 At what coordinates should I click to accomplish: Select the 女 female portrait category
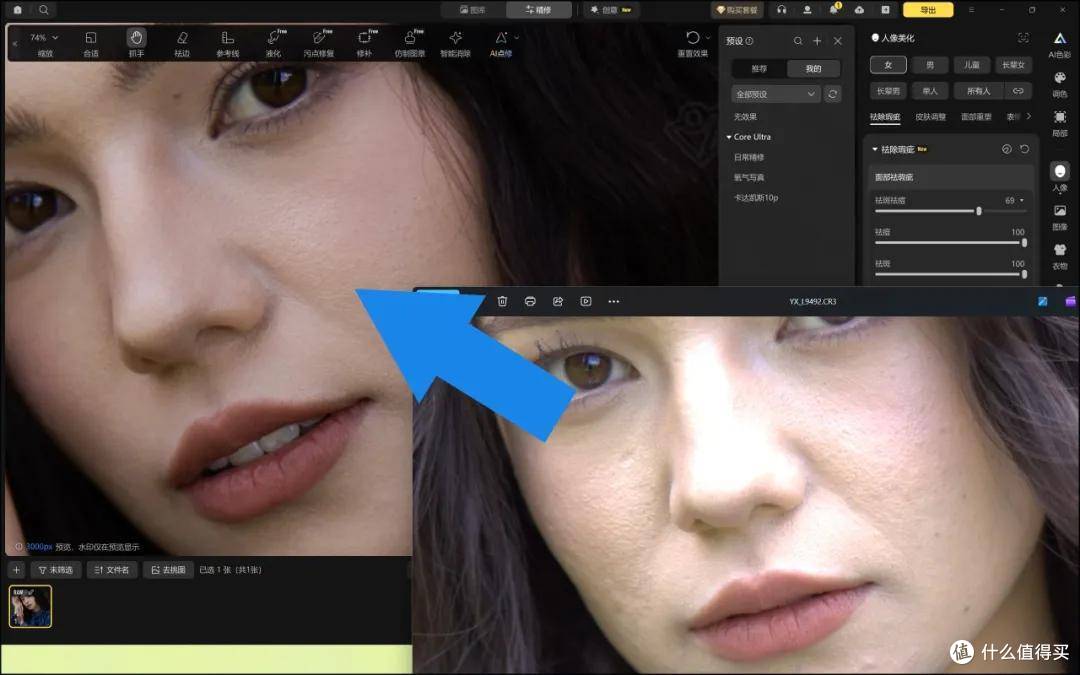click(888, 65)
